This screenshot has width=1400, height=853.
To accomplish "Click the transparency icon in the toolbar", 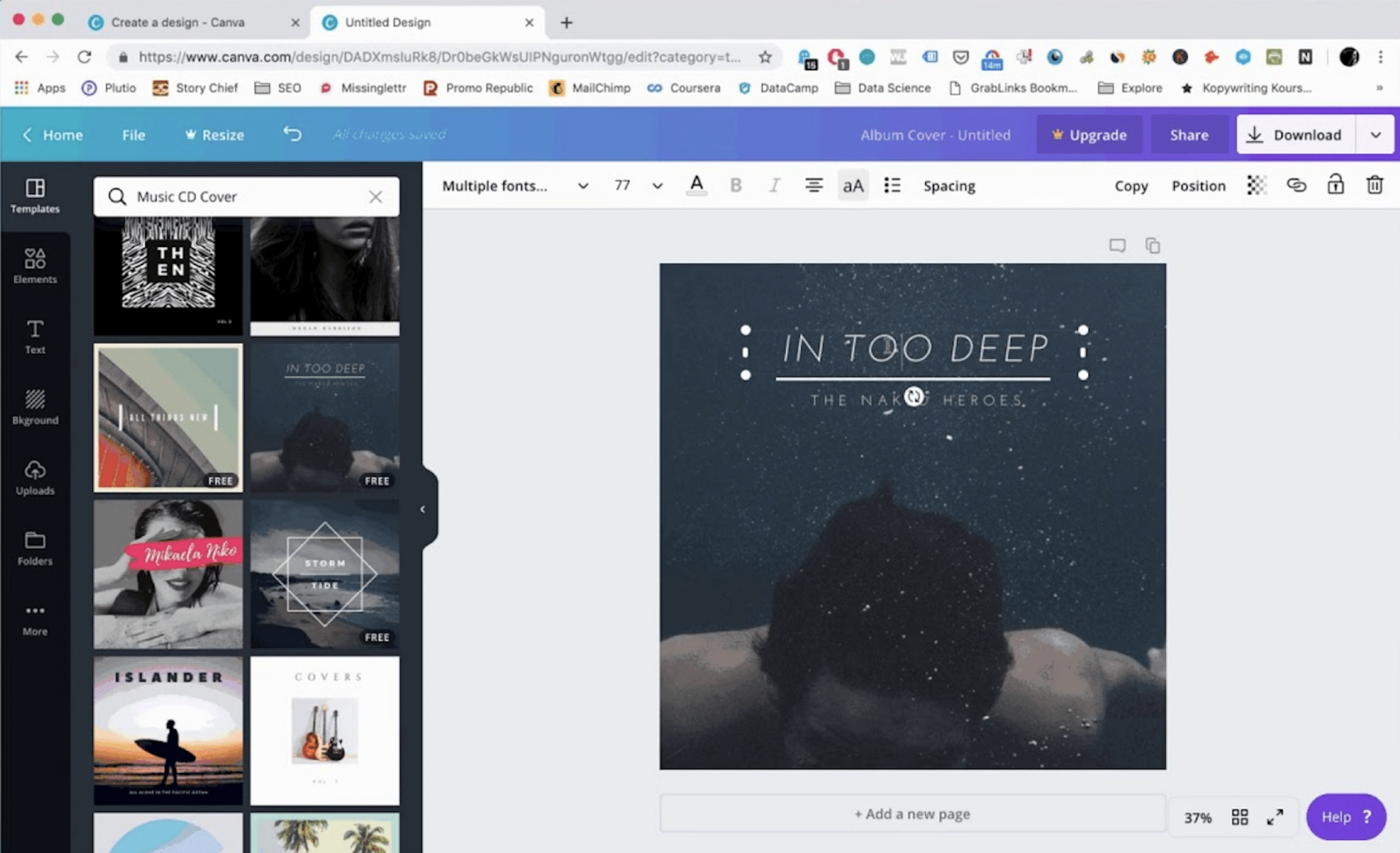I will point(1258,185).
